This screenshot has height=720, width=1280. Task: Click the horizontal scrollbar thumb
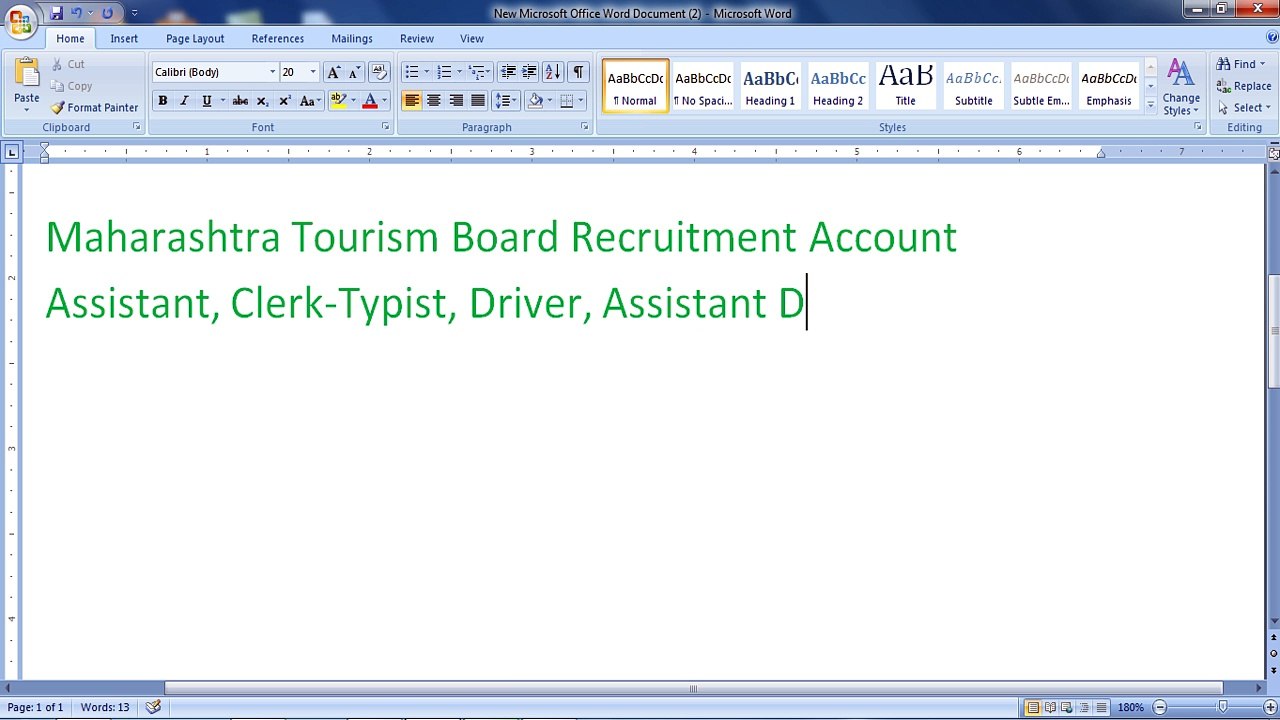(x=693, y=688)
